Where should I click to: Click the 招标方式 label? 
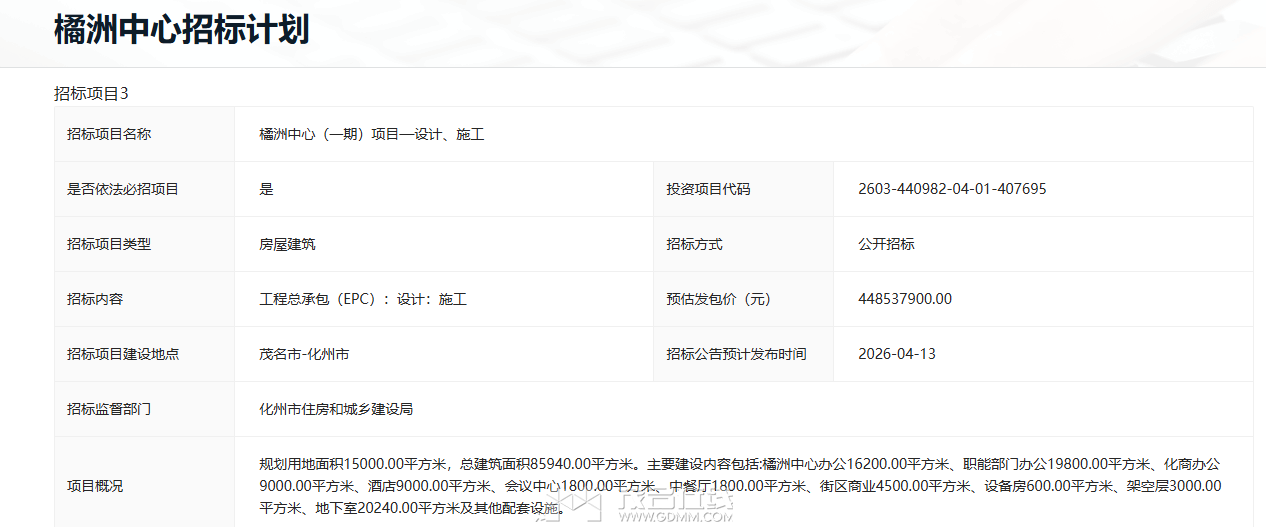coord(694,244)
